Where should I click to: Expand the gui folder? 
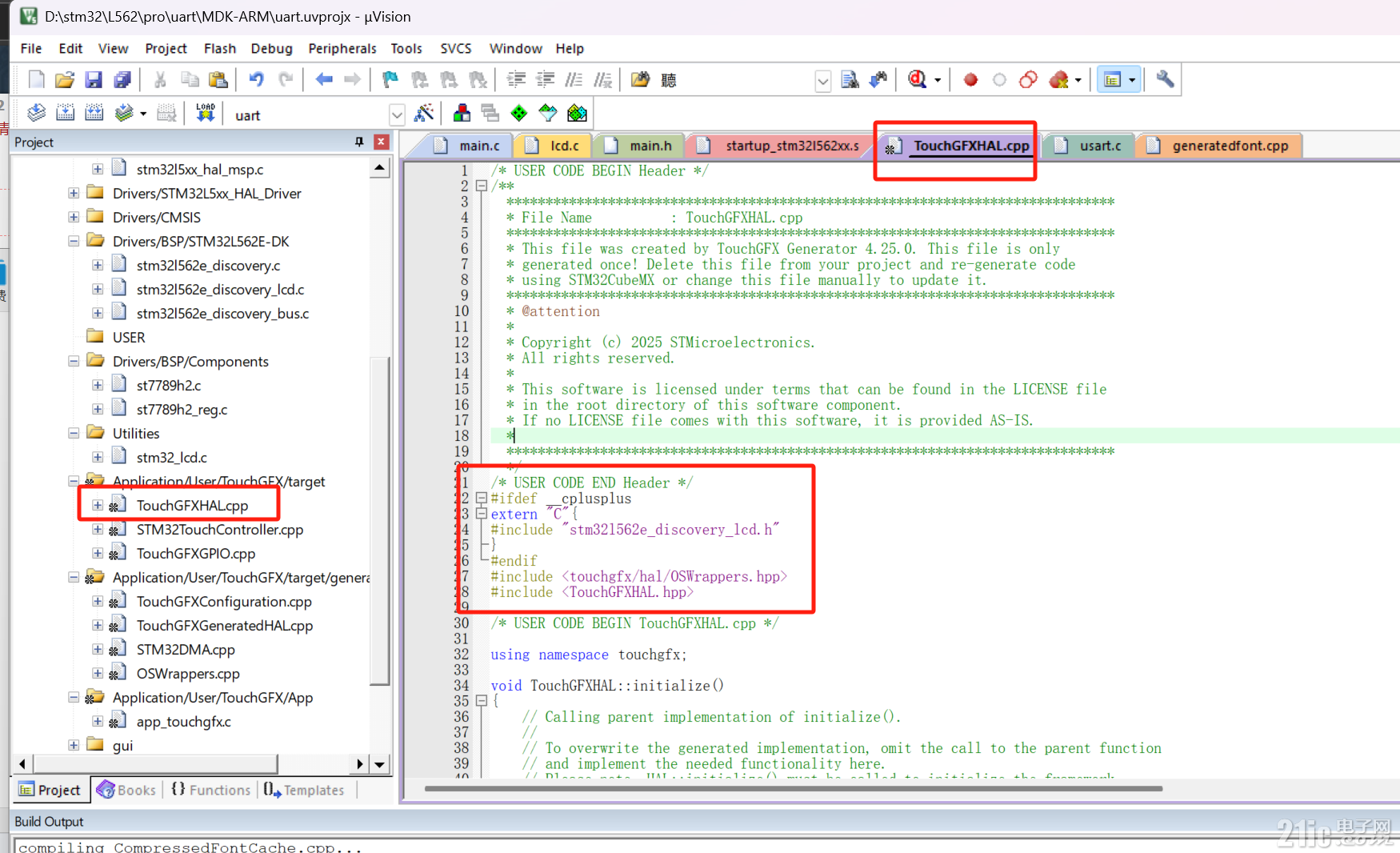[74, 745]
